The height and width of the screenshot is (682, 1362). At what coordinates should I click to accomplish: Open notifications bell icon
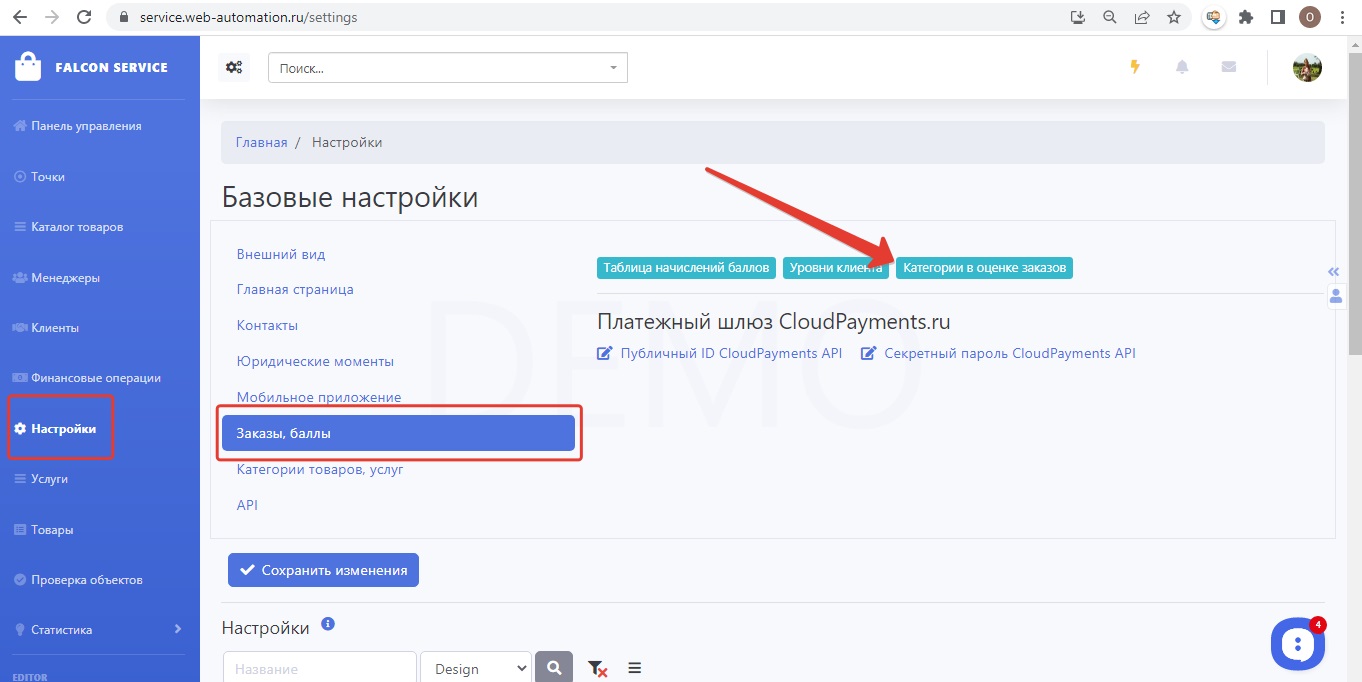[1182, 67]
